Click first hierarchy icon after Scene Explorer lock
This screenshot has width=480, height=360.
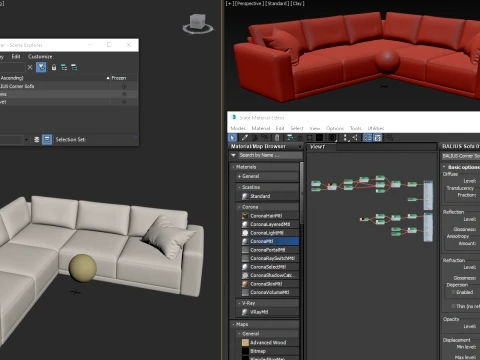64,68
